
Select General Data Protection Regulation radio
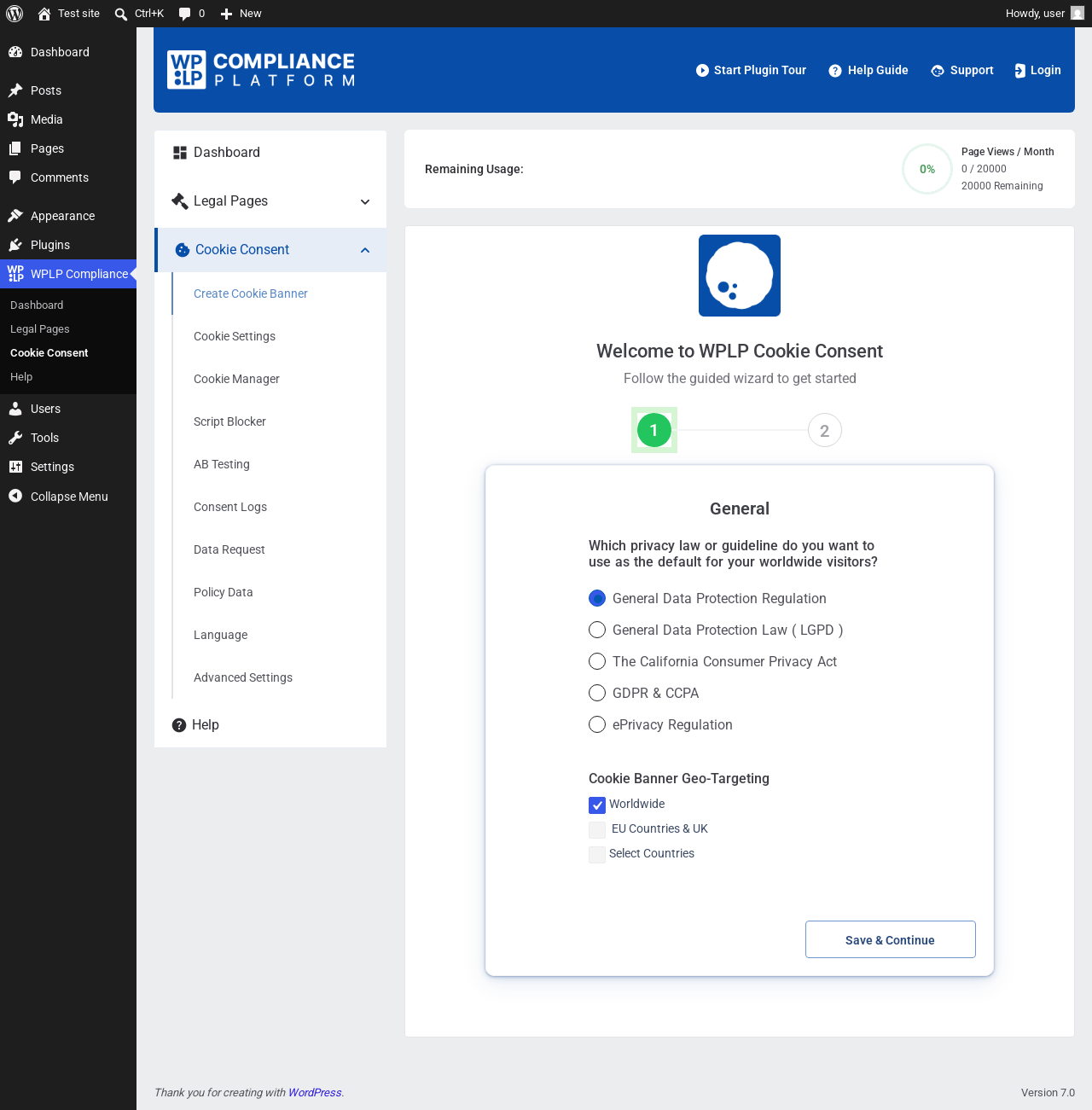[597, 598]
